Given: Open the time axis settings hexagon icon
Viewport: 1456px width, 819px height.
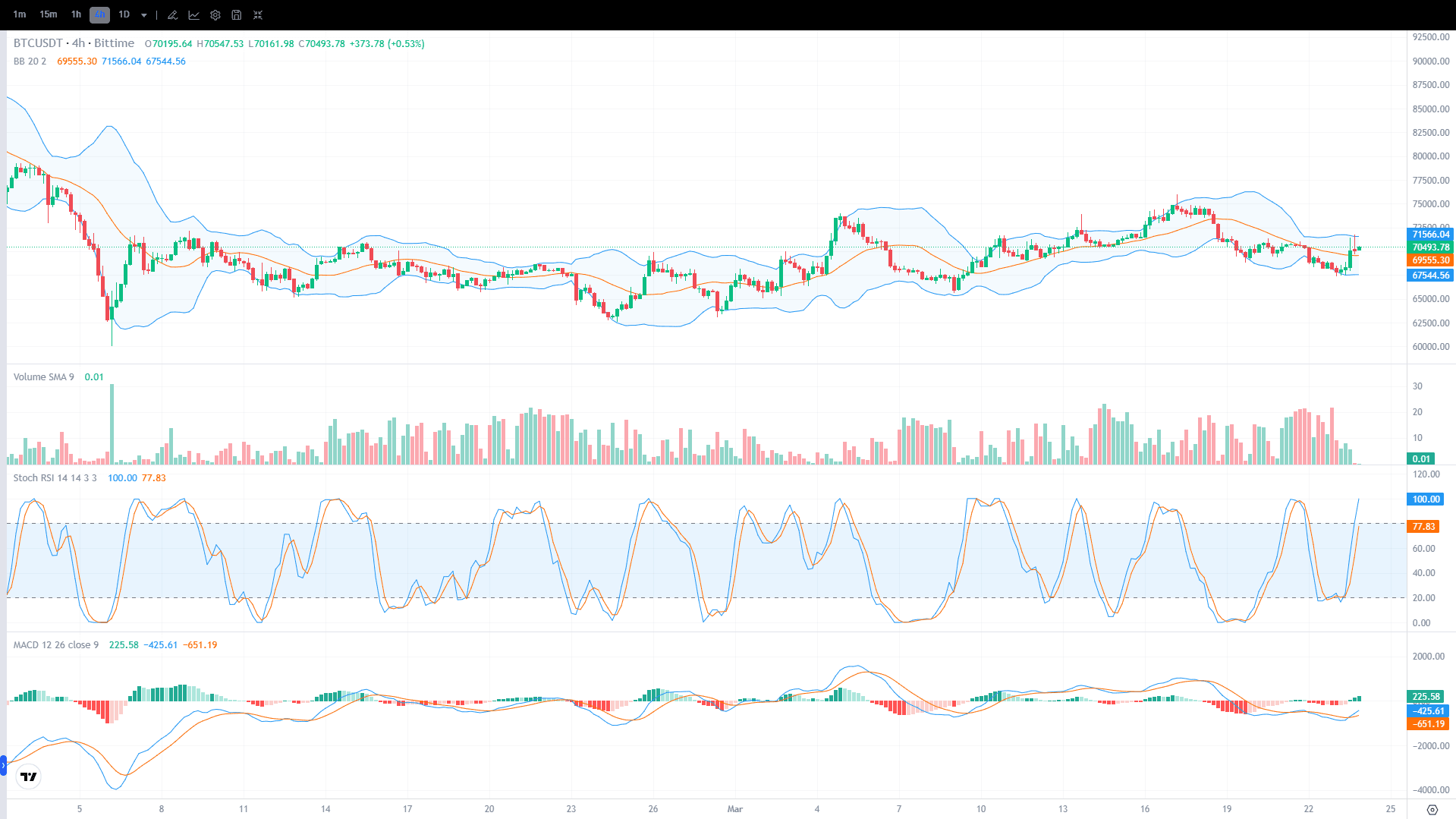Looking at the screenshot, I should [x=1432, y=809].
